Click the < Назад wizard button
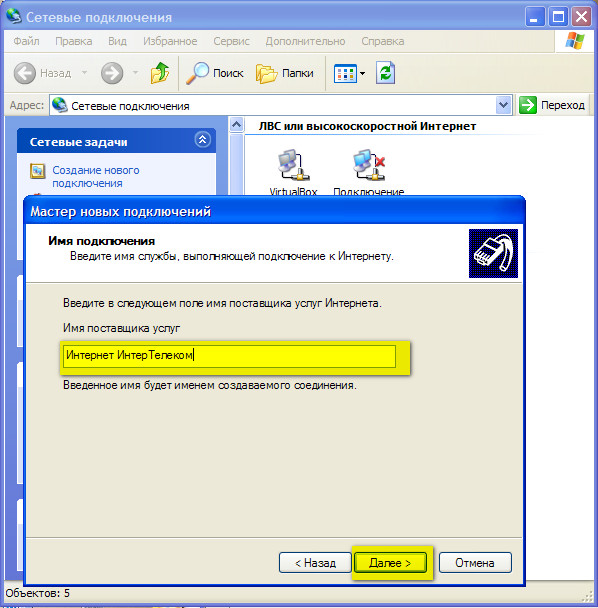Image resolution: width=598 pixels, height=608 pixels. click(x=315, y=563)
